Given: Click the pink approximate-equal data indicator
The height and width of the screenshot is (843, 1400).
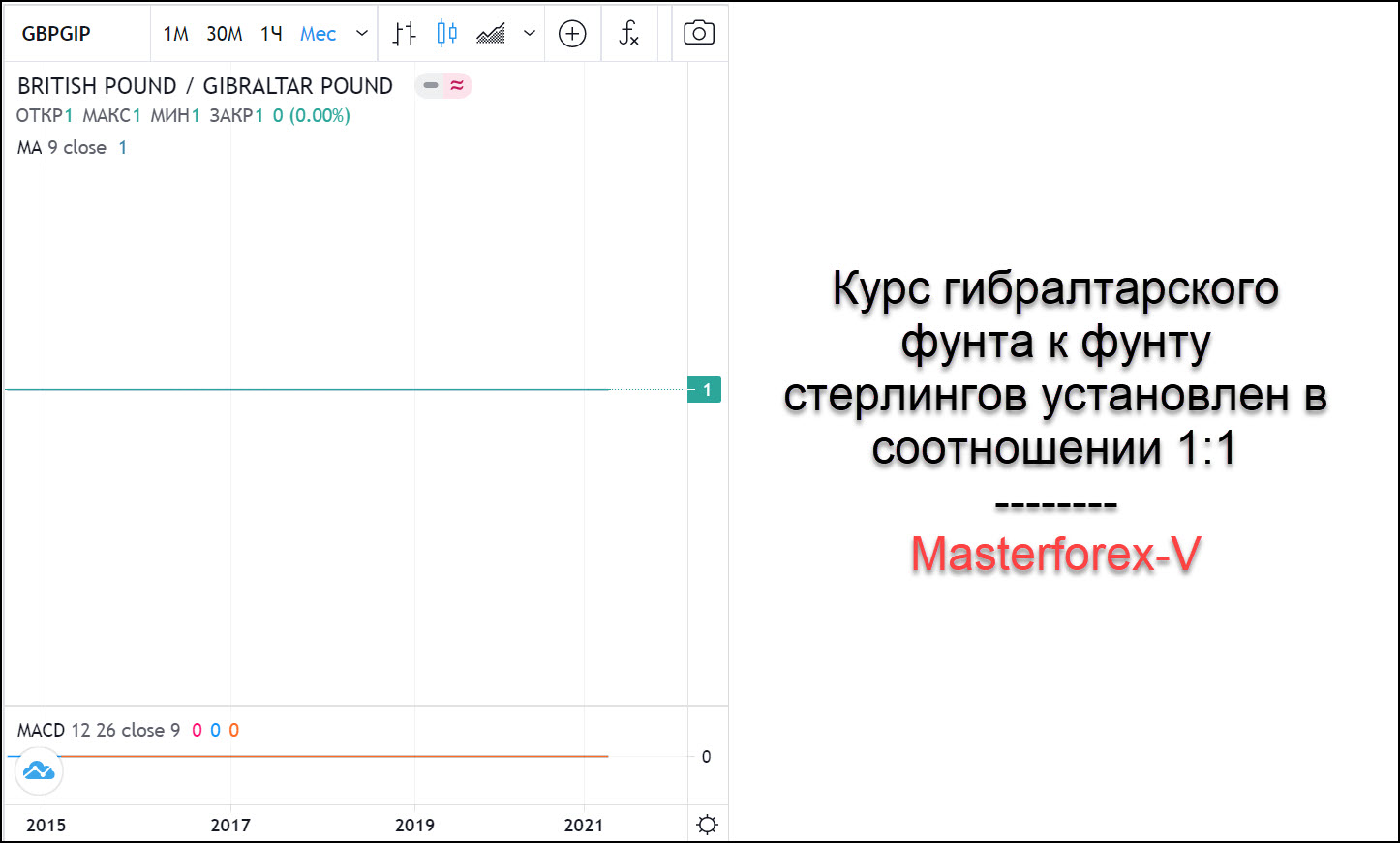Looking at the screenshot, I should tap(457, 85).
